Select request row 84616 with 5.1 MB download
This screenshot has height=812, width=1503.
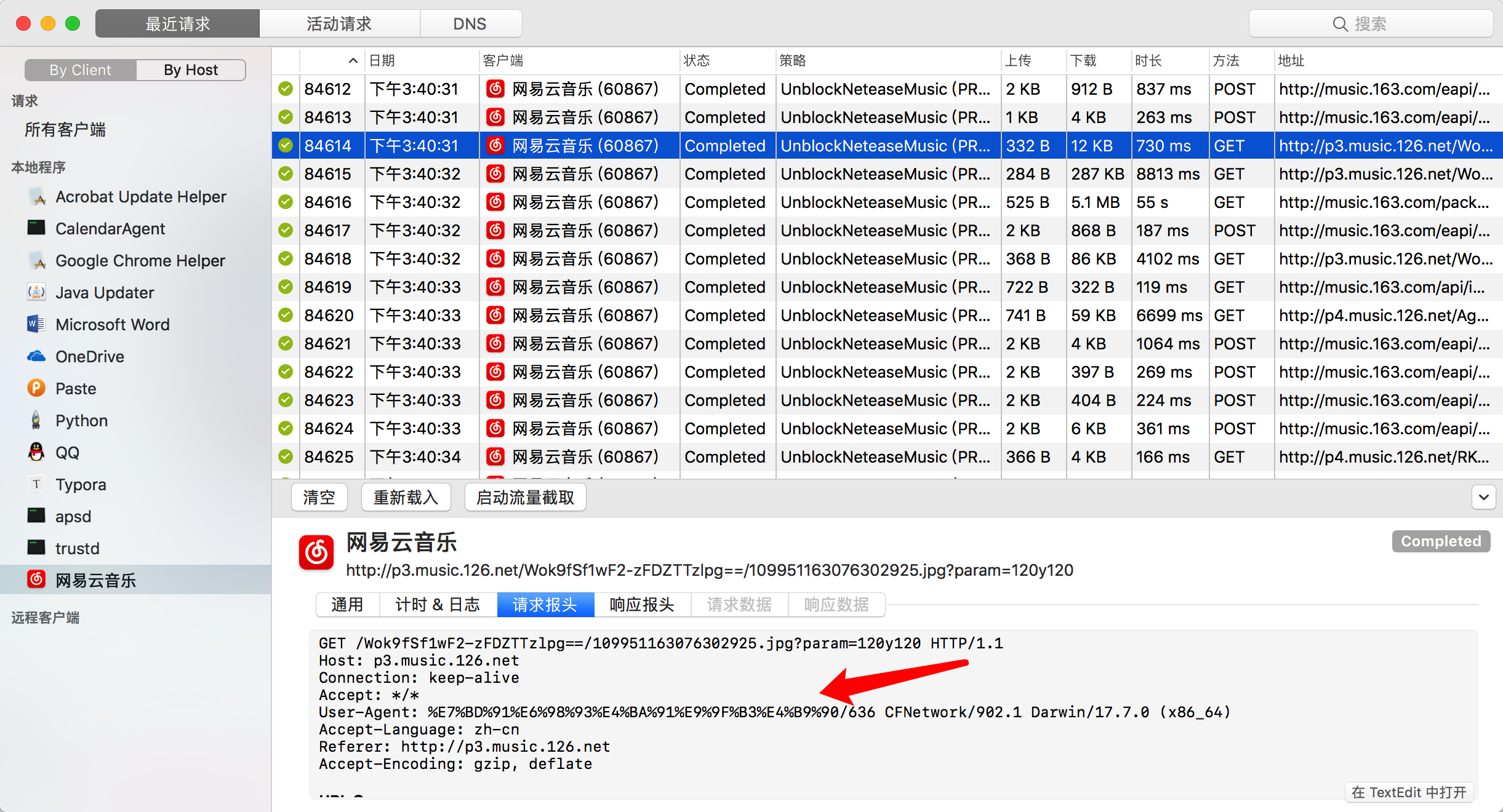pos(887,202)
